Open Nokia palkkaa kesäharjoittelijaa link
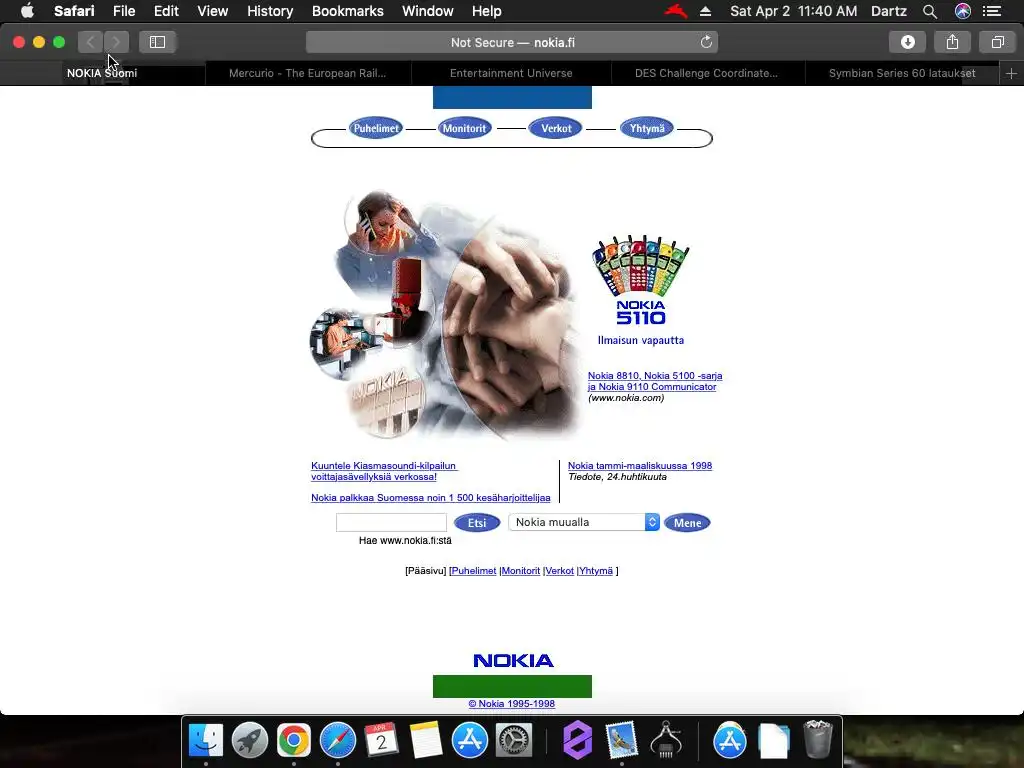Viewport: 1024px width, 768px height. click(430, 498)
